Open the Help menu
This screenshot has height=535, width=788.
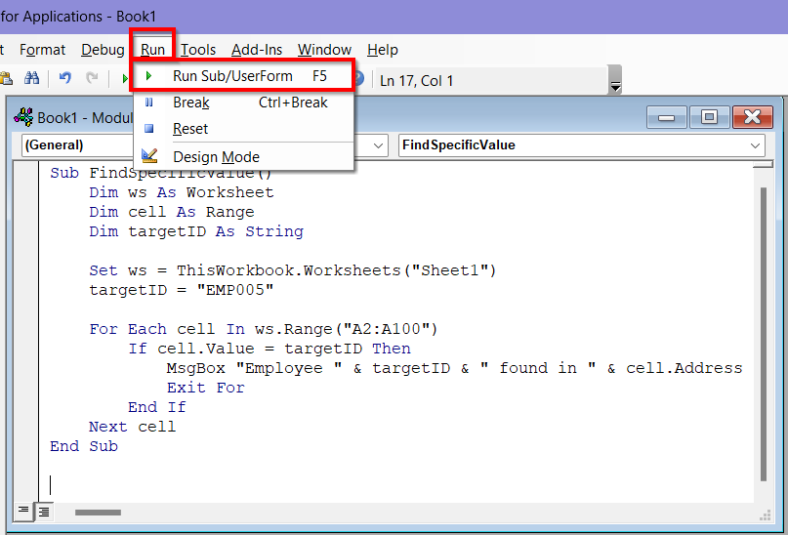coord(382,50)
